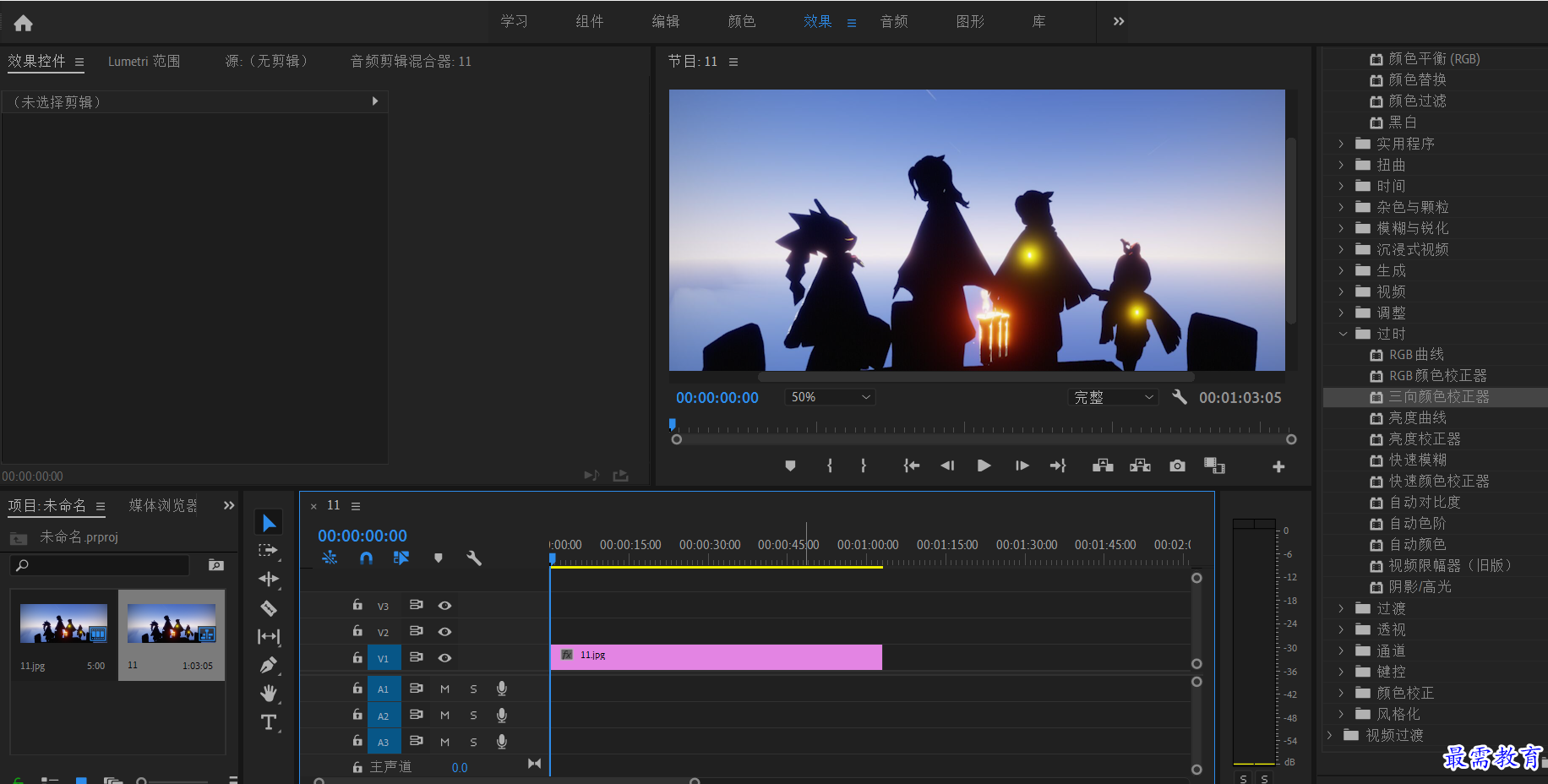Viewport: 1548px width, 784px height.
Task: Open the button editor plus icon
Action: tap(1278, 466)
